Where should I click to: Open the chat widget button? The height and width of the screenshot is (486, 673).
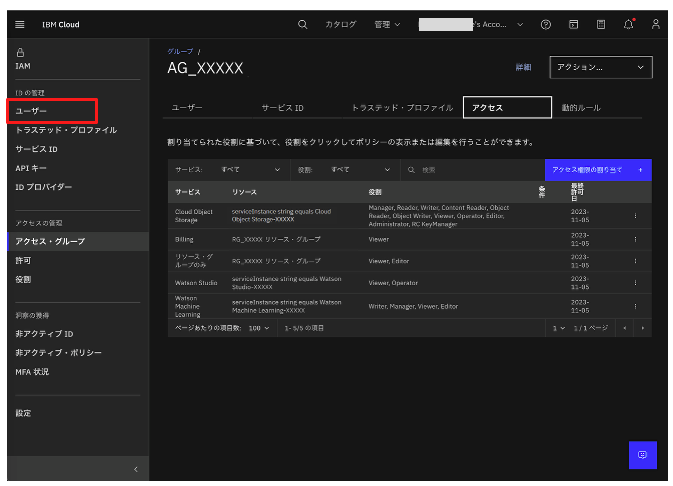tap(642, 454)
